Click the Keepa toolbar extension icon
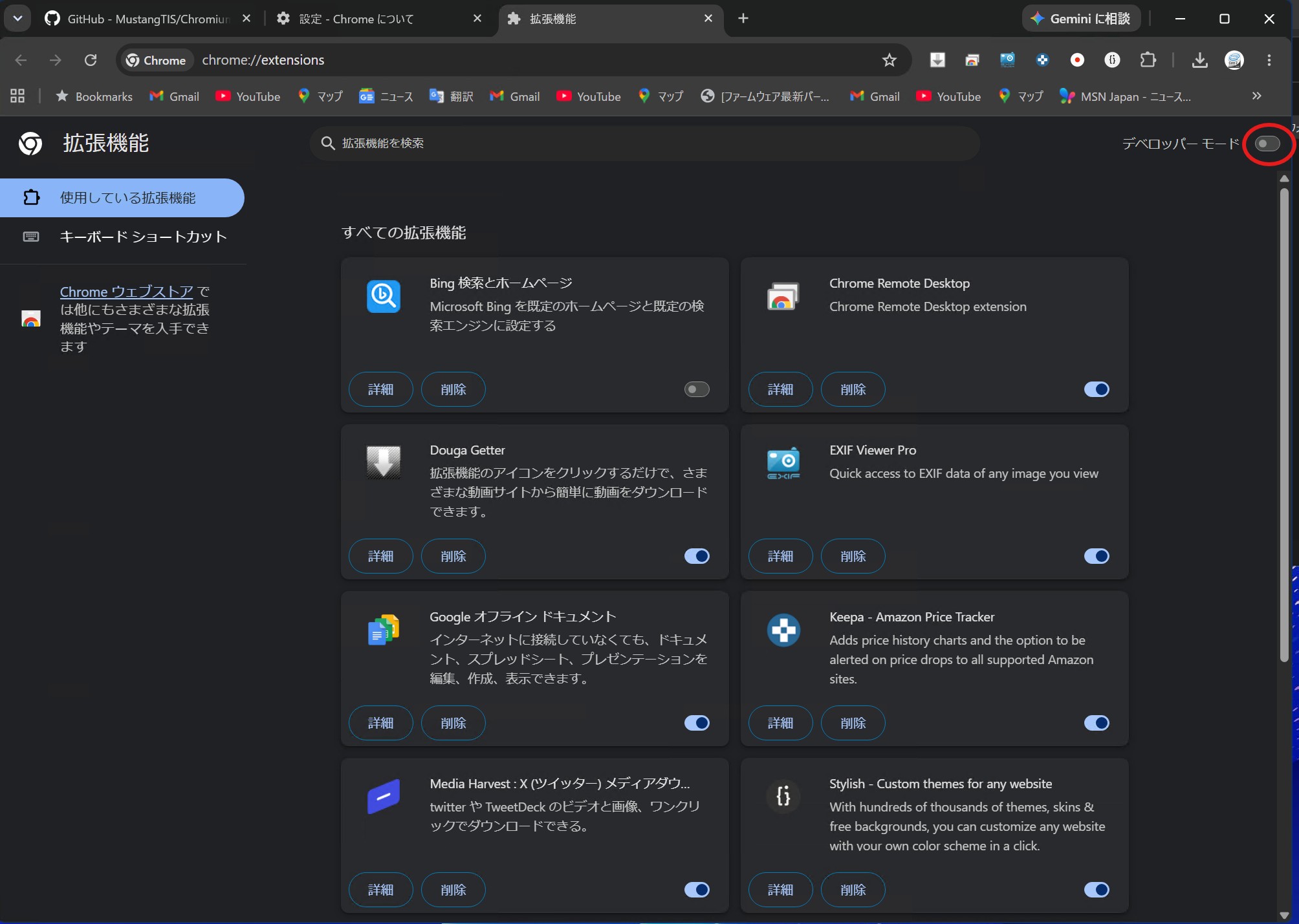The height and width of the screenshot is (924, 1299). pyautogui.click(x=1042, y=60)
